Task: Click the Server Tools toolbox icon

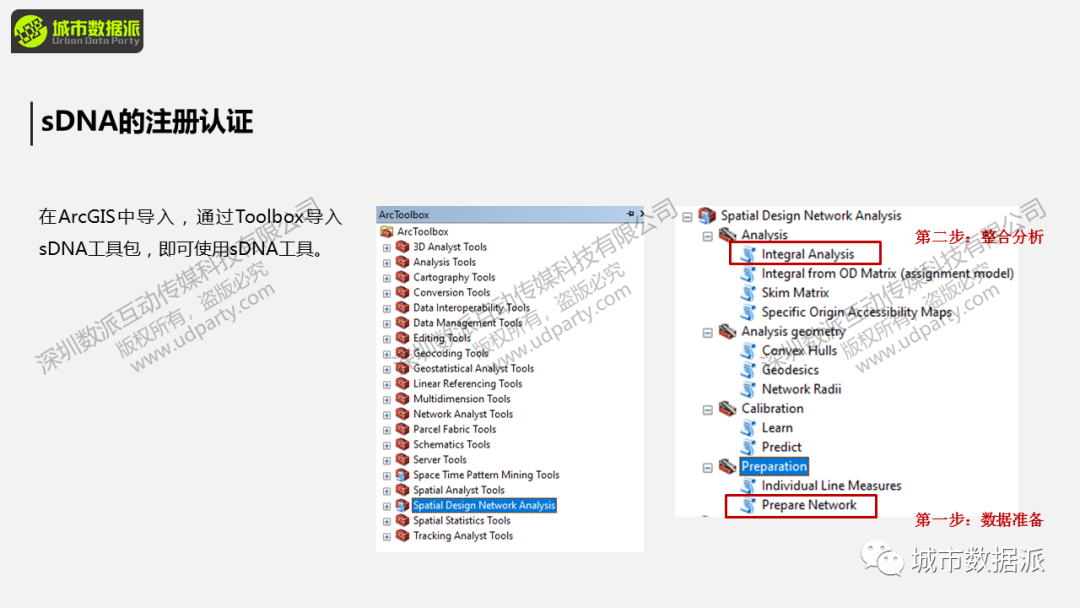Action: coord(403,459)
